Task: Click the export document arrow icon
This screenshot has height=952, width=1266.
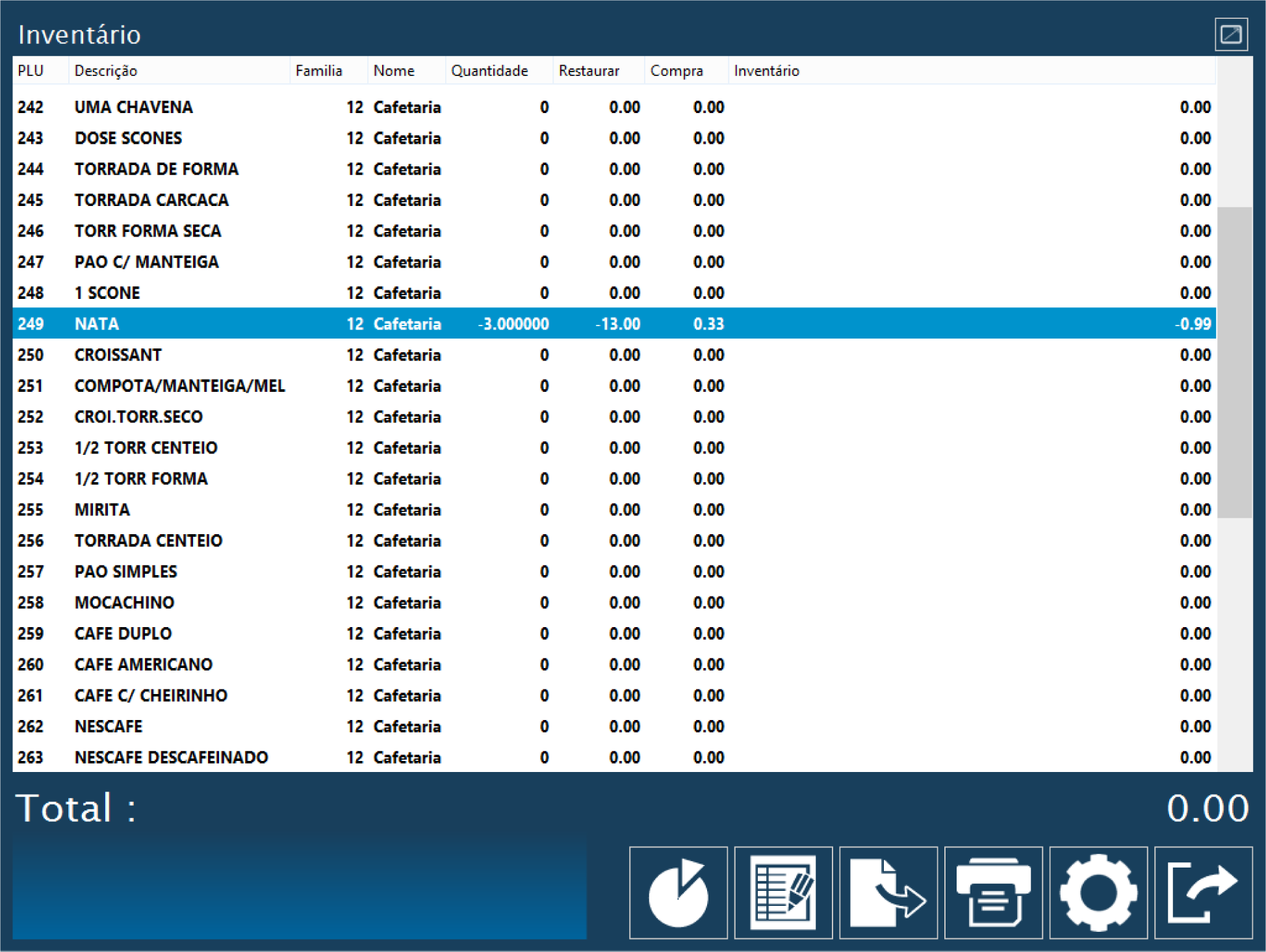Action: [888, 892]
